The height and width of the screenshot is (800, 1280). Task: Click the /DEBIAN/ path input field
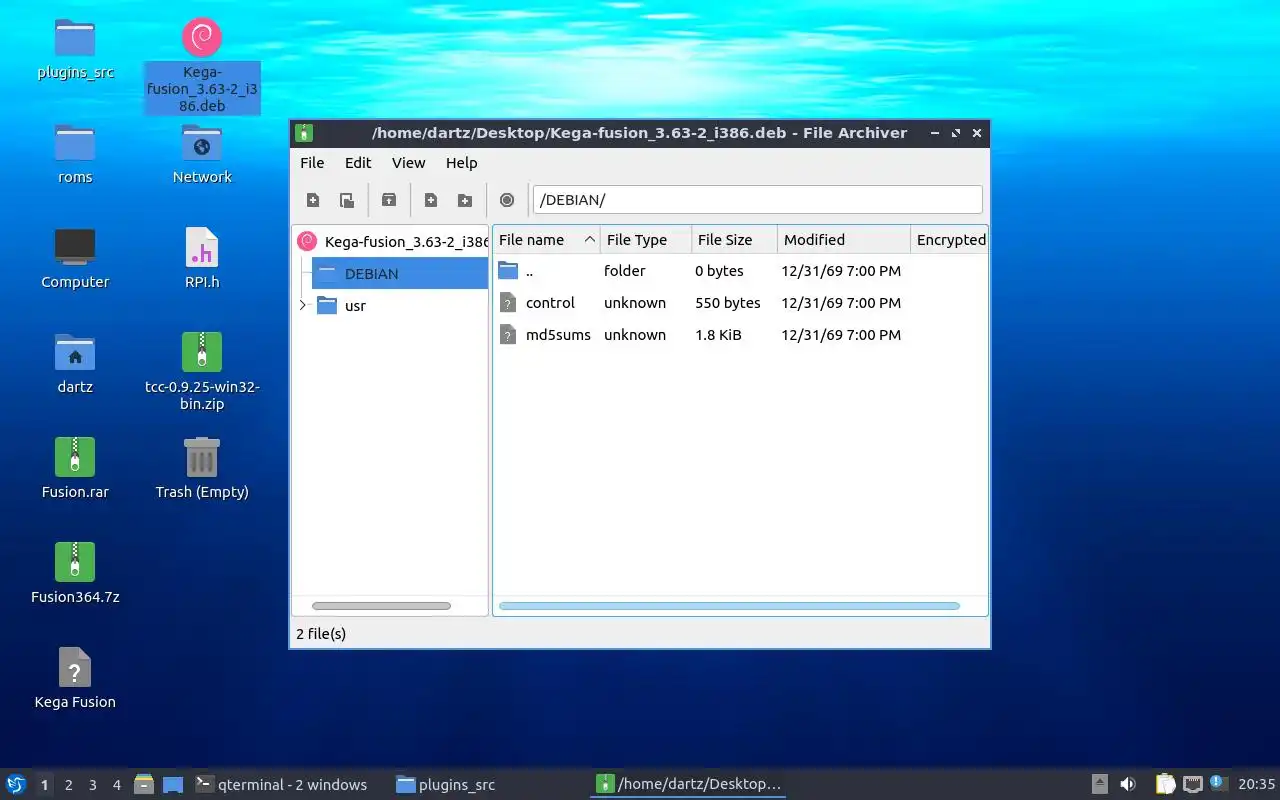tap(757, 200)
